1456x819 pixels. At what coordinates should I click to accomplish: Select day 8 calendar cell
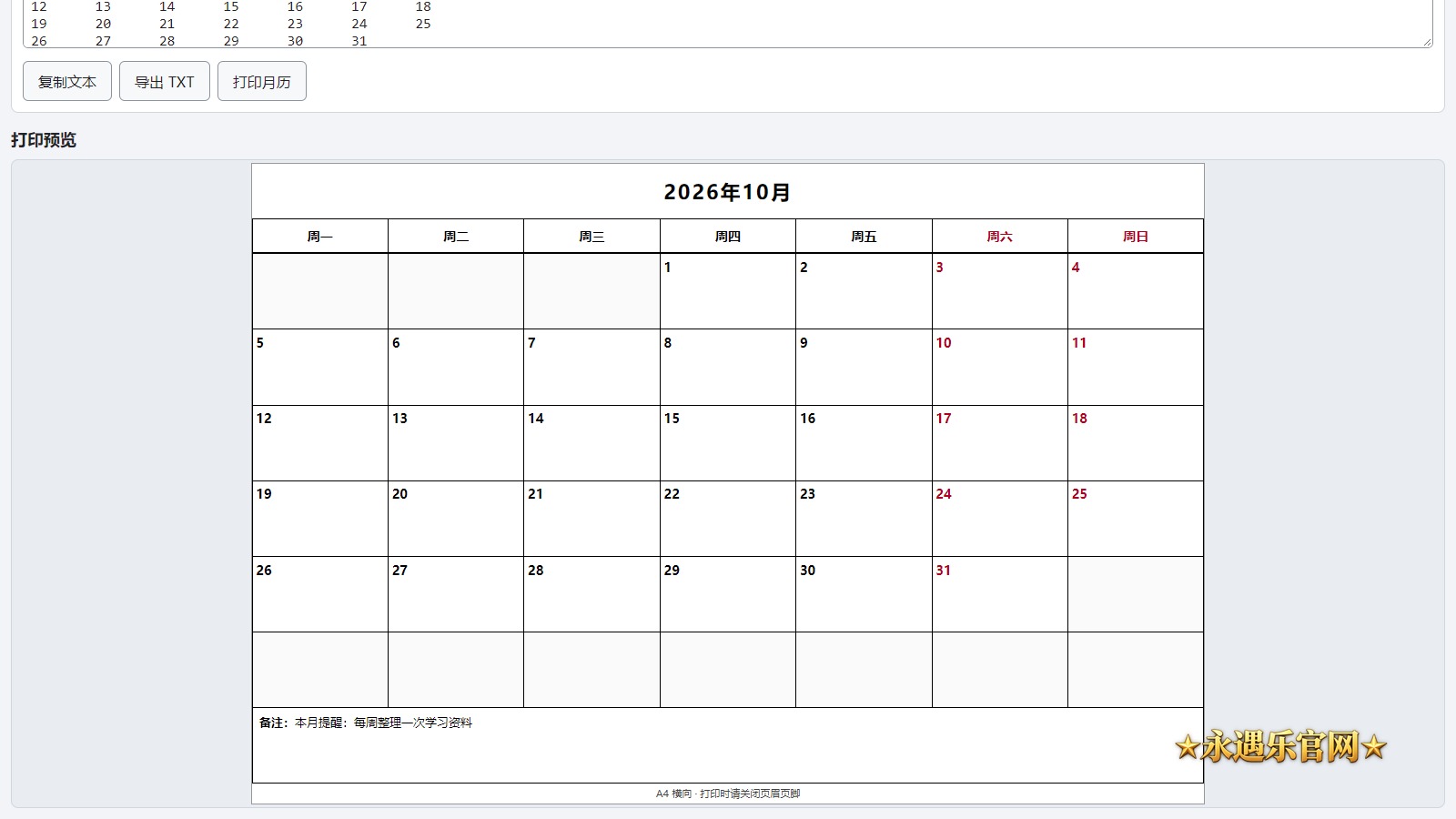click(728, 367)
